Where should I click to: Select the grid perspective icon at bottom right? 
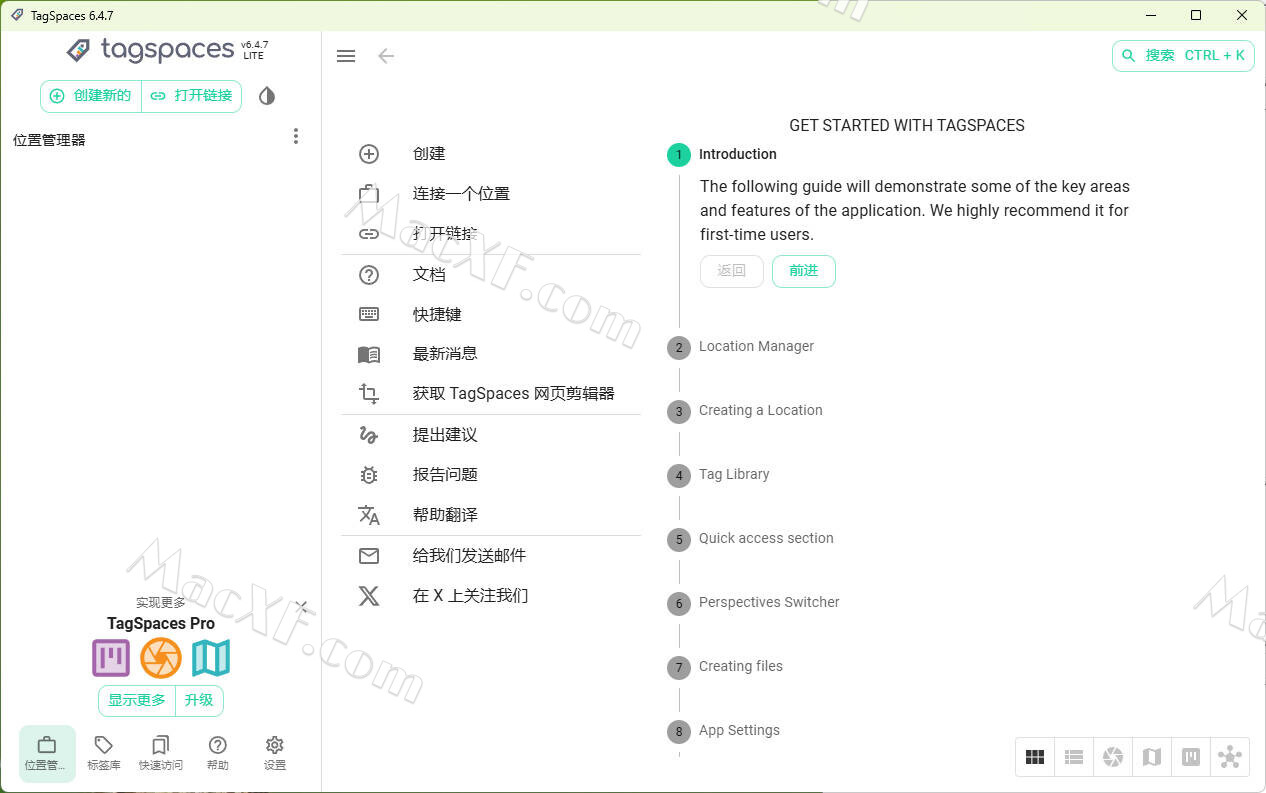coord(1035,758)
